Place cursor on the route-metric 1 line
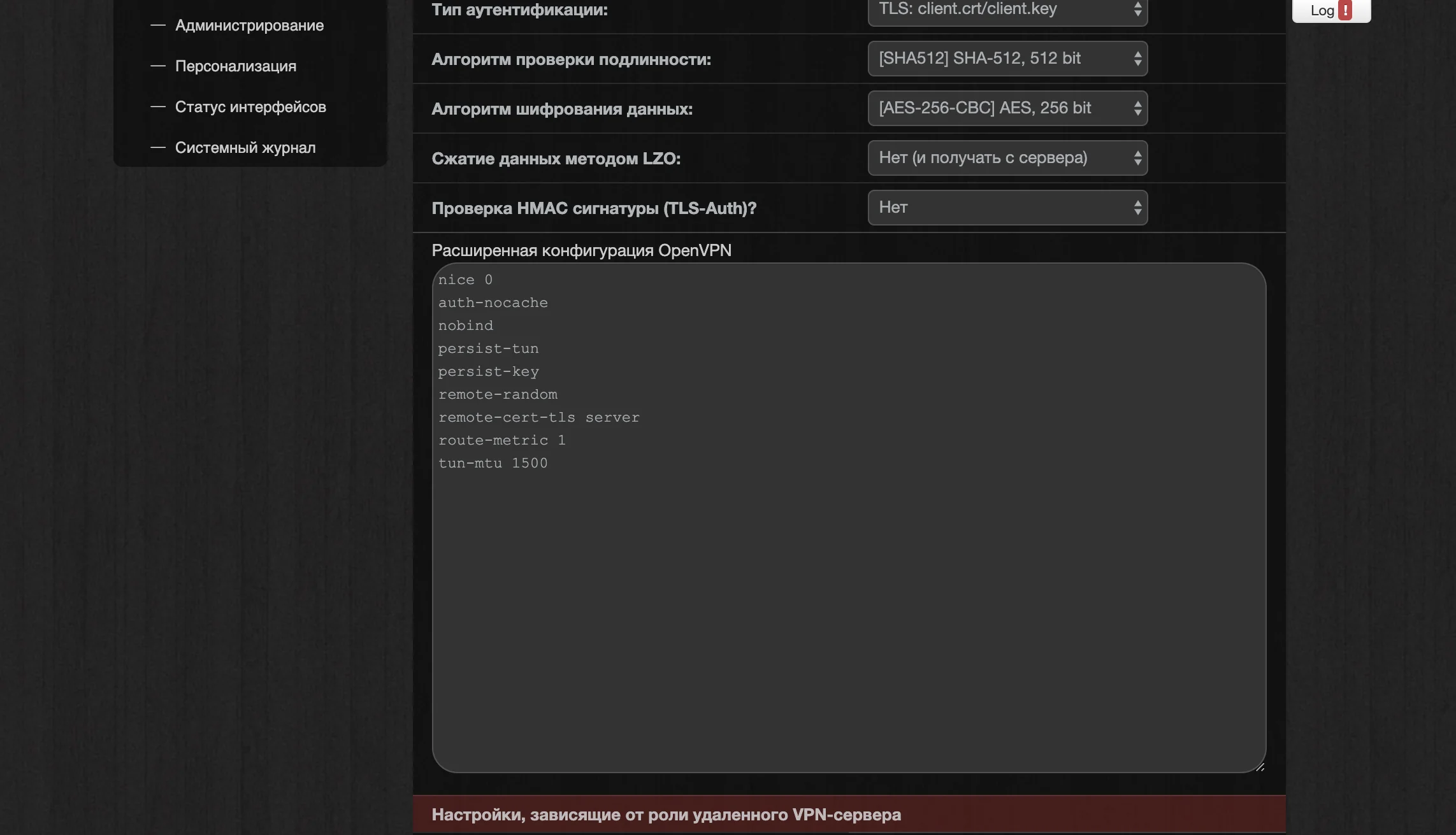Viewport: 1456px width, 835px height. pyautogui.click(x=501, y=441)
